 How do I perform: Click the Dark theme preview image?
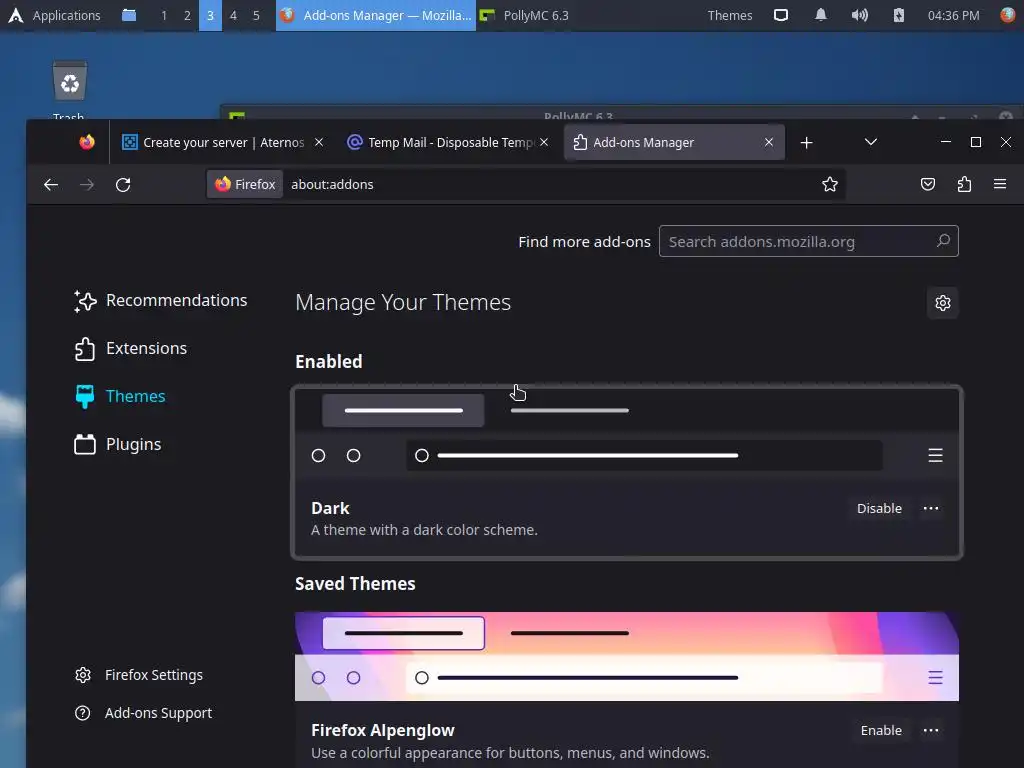(x=627, y=434)
